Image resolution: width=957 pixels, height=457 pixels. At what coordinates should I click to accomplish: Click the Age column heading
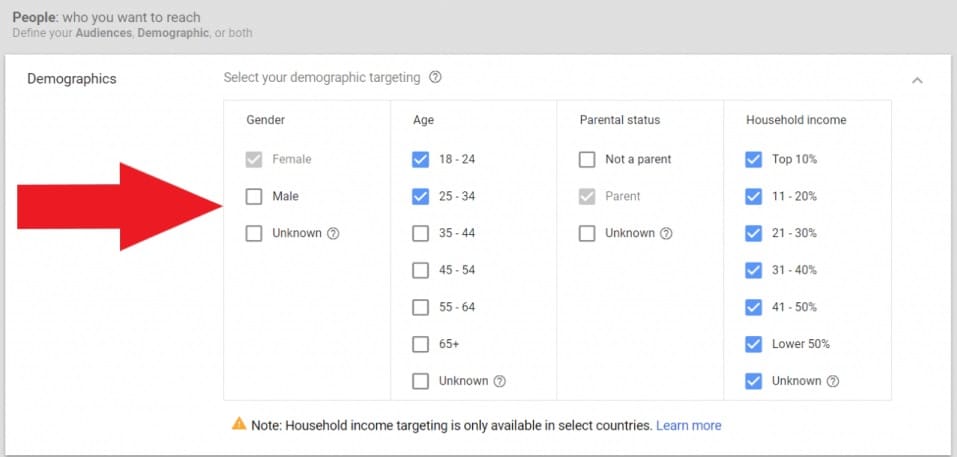(x=423, y=120)
